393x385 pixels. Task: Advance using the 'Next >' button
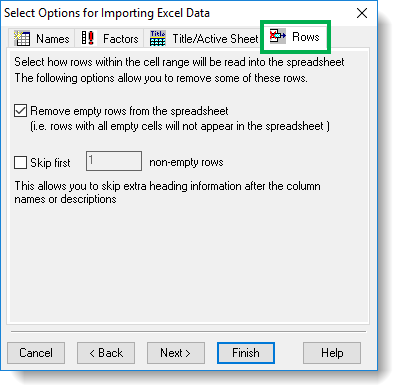coord(176,353)
